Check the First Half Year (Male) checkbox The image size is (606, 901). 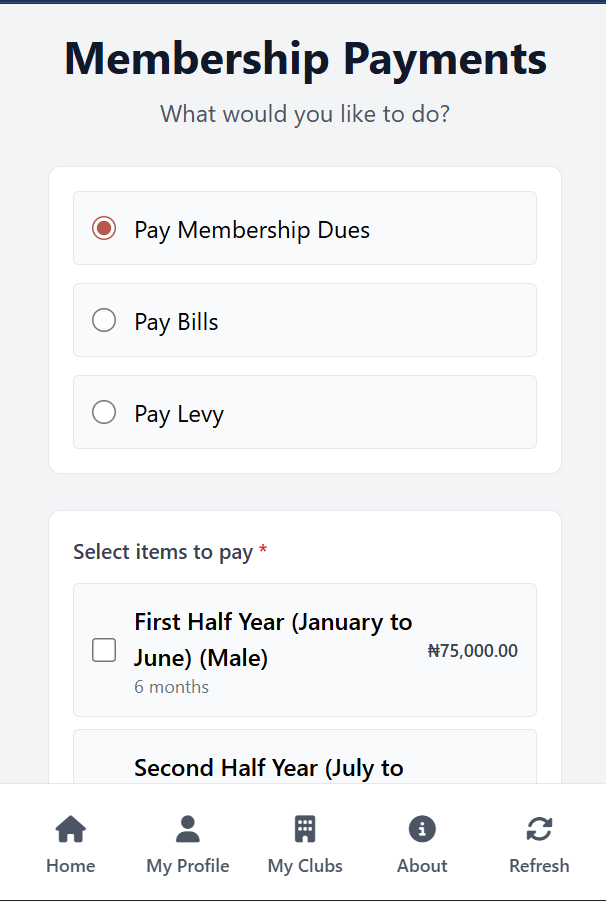(x=103, y=650)
